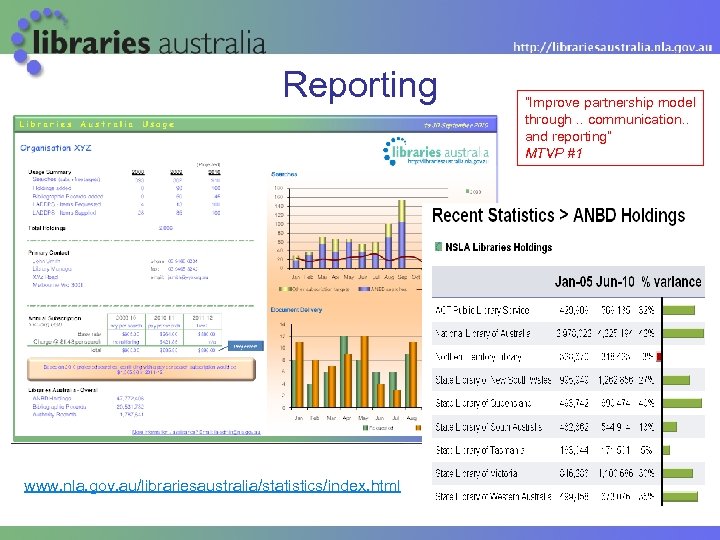Click the "Organisation XYZ" heading

click(56, 148)
